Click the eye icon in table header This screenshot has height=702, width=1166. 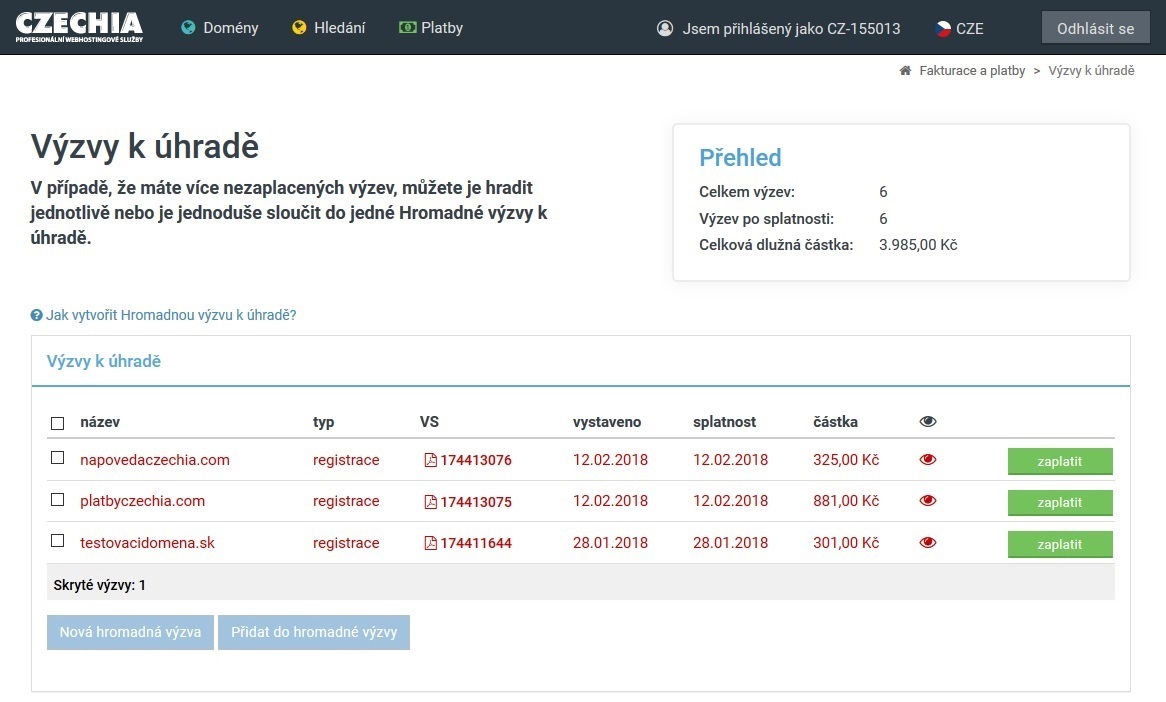point(928,422)
